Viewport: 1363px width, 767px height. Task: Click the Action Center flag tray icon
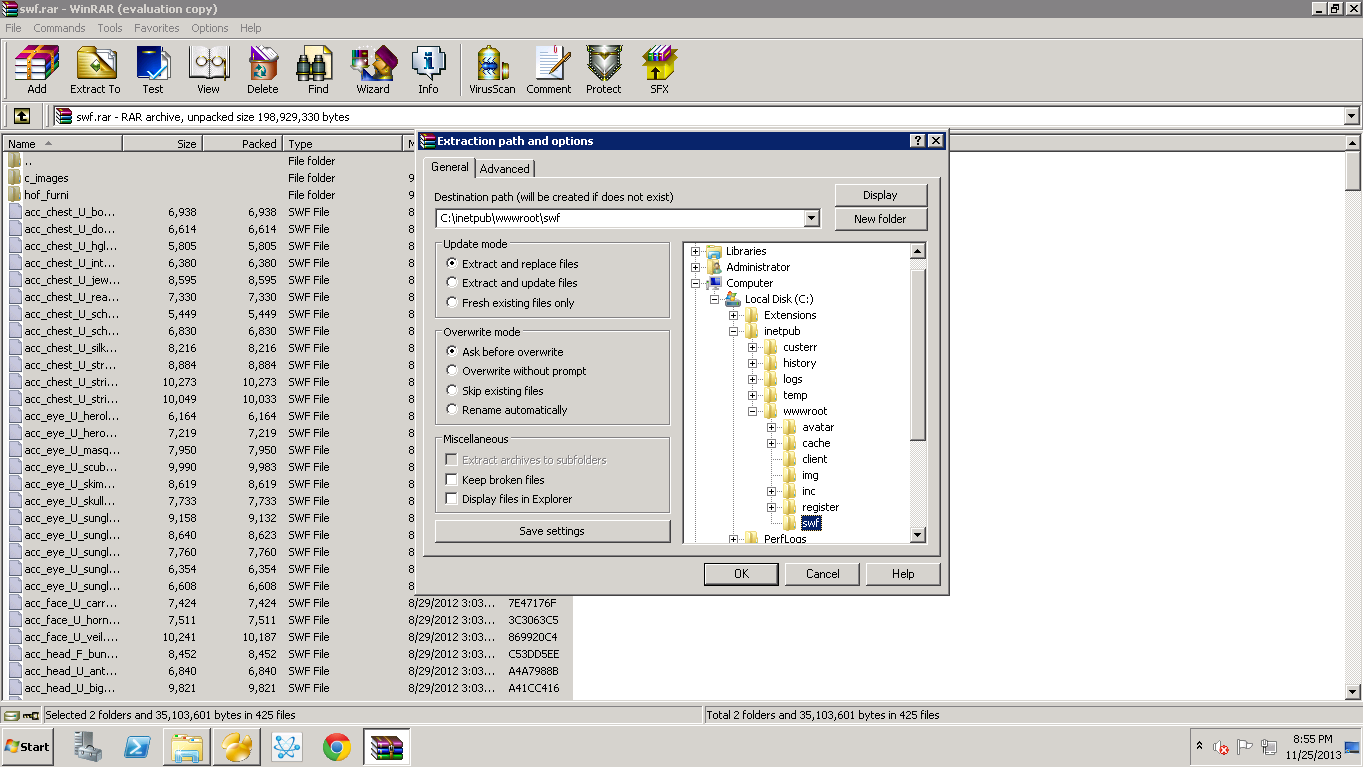[1245, 747]
